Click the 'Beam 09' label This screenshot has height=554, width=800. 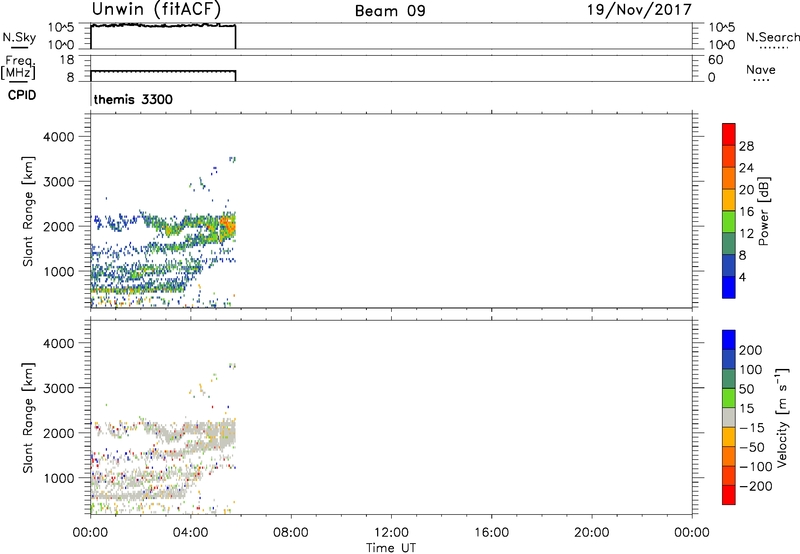pyautogui.click(x=390, y=11)
